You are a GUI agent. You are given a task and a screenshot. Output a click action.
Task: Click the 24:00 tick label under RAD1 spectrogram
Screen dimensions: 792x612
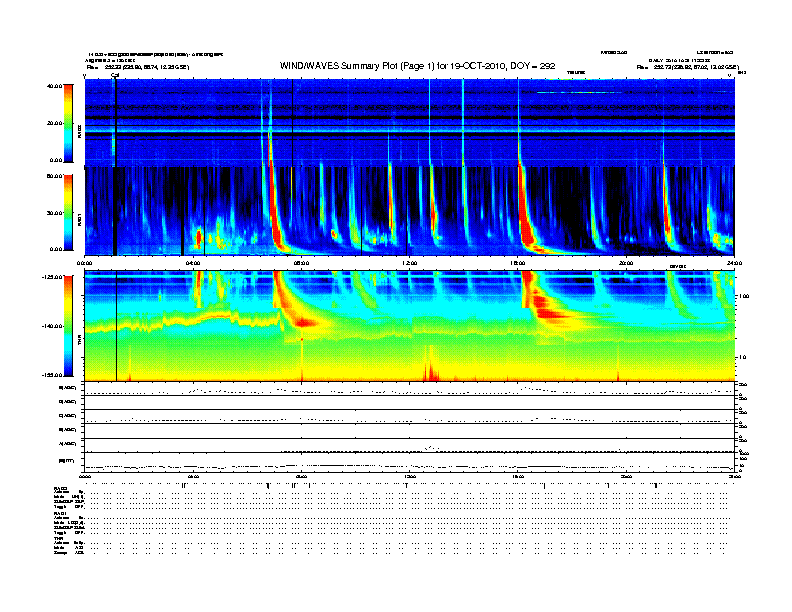point(734,263)
